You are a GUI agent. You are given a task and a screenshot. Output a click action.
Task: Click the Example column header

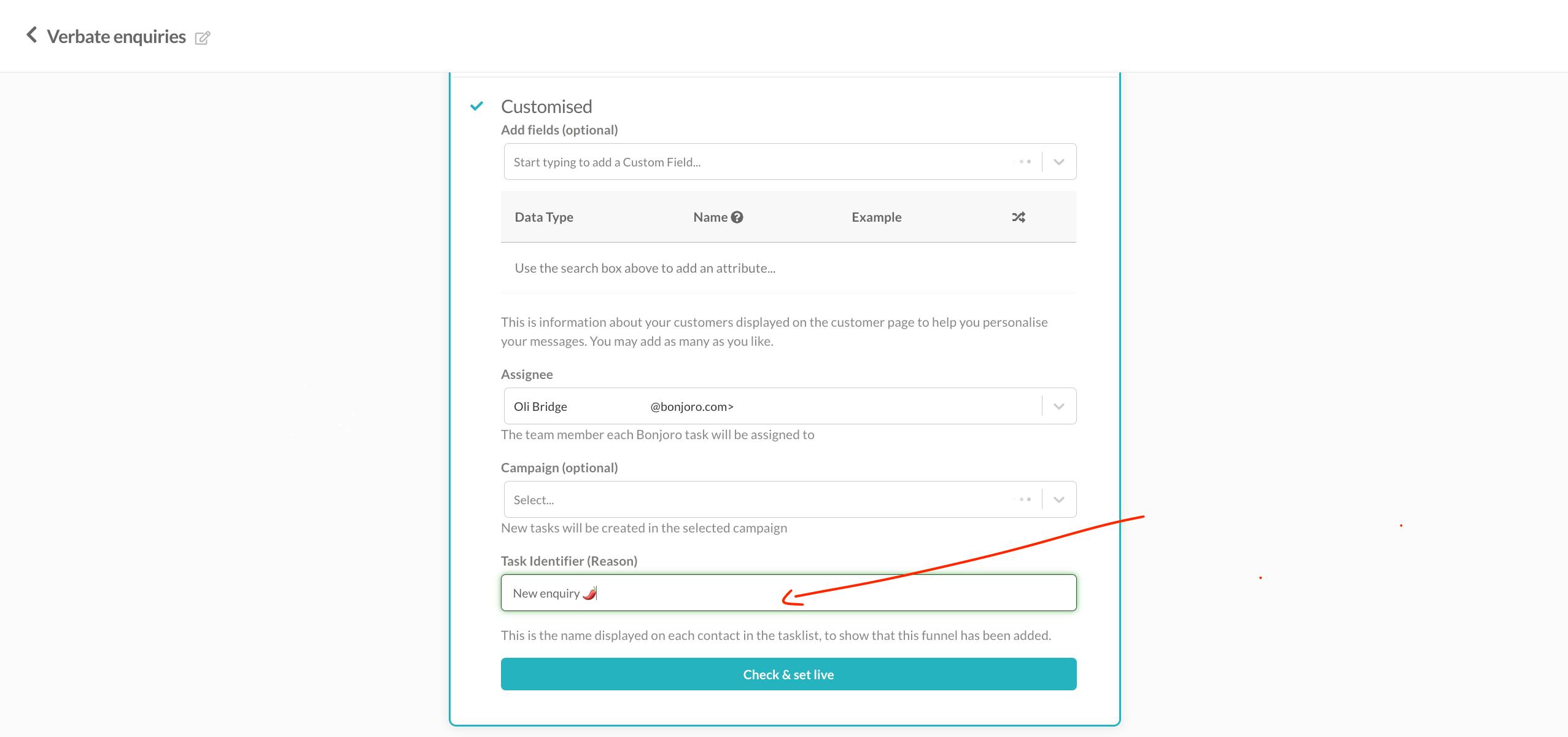[x=876, y=217]
